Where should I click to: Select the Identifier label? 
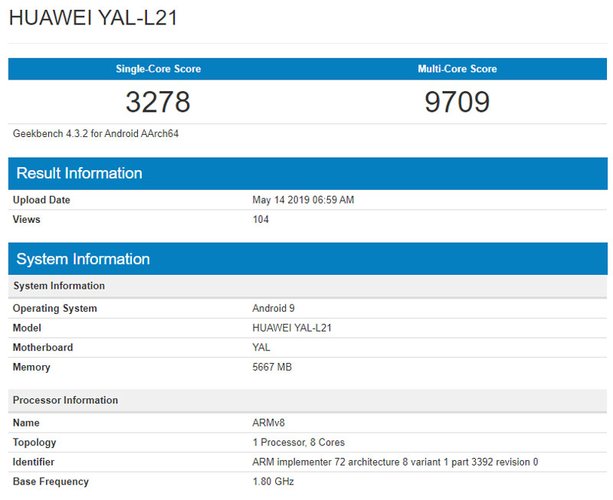33,462
